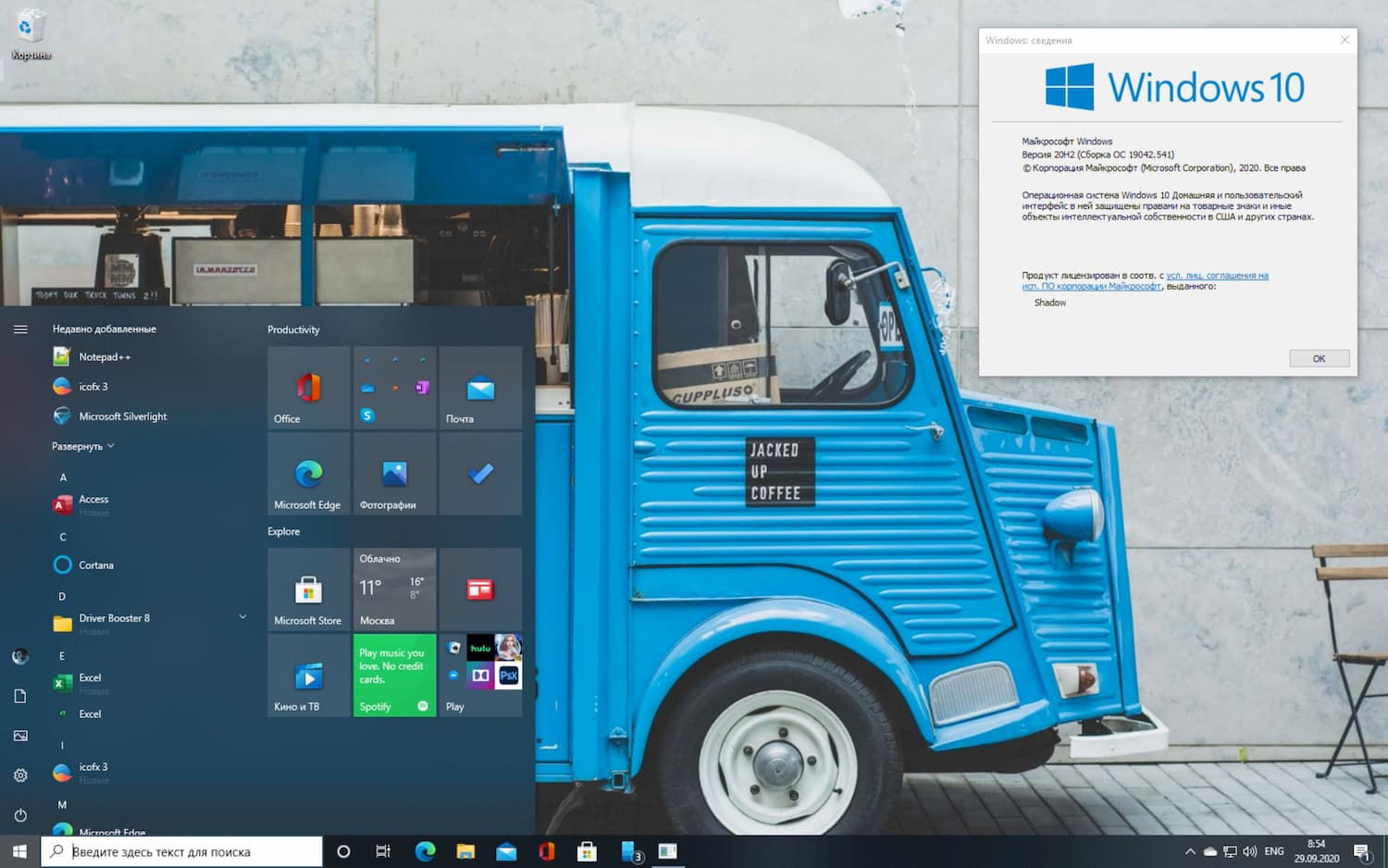Open the Action Center notification icon
Screen dimensions: 1388x868
tap(1362, 851)
